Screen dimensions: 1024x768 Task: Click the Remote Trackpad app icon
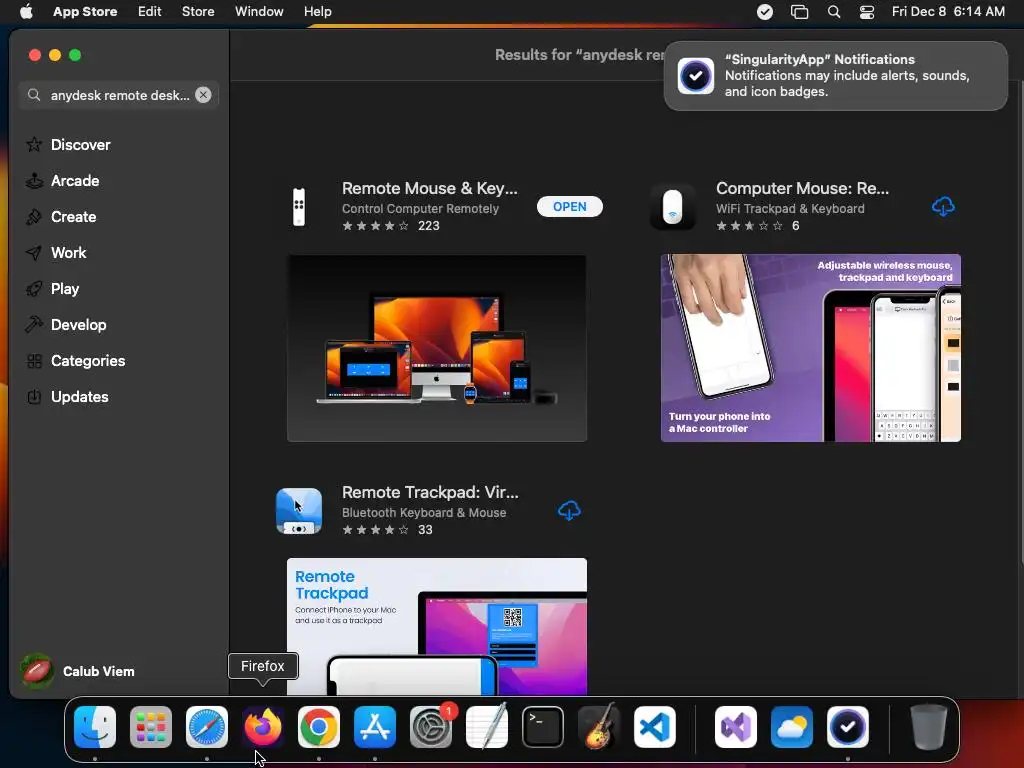point(299,511)
